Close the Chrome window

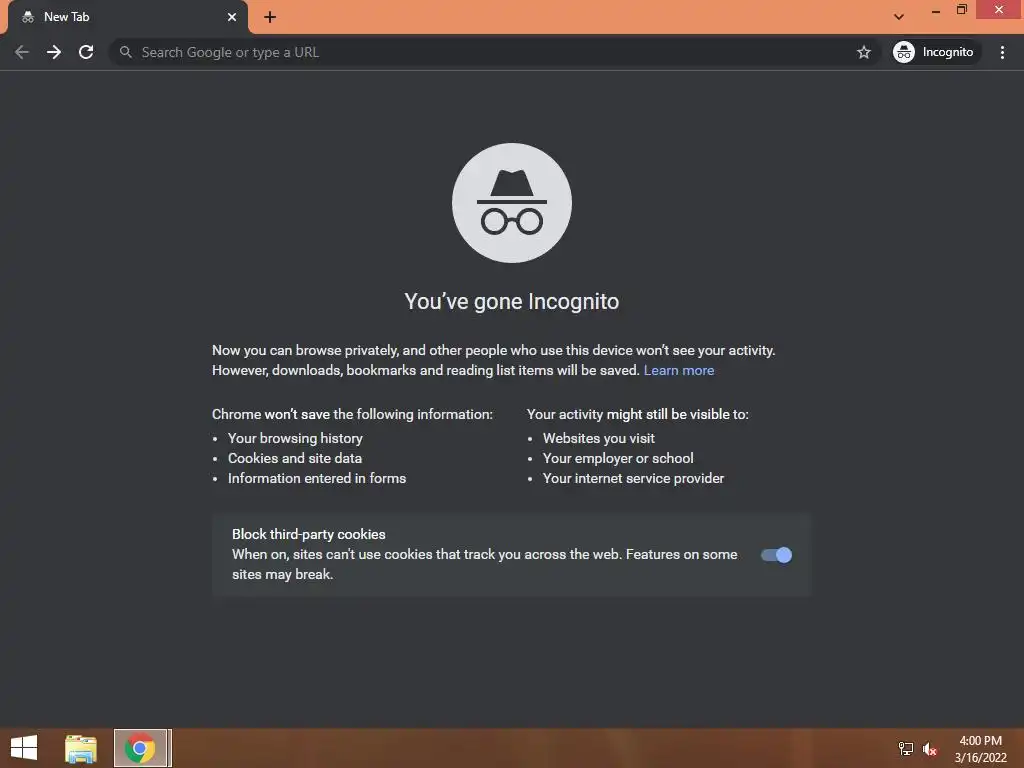pos(999,10)
